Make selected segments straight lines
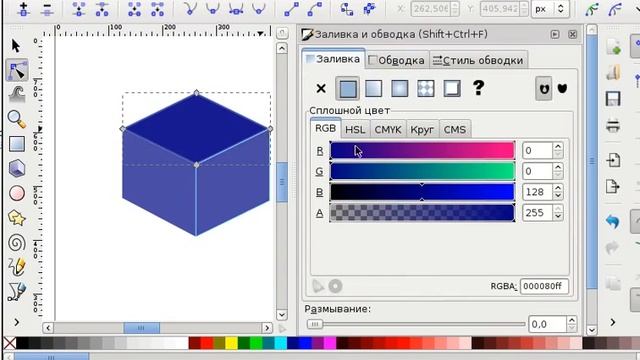Image resolution: width=640 pixels, height=360 pixels. (291, 9)
